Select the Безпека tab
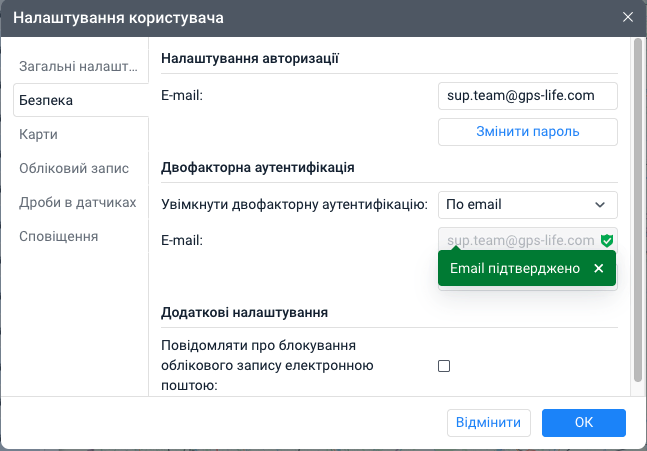 [x=81, y=100]
